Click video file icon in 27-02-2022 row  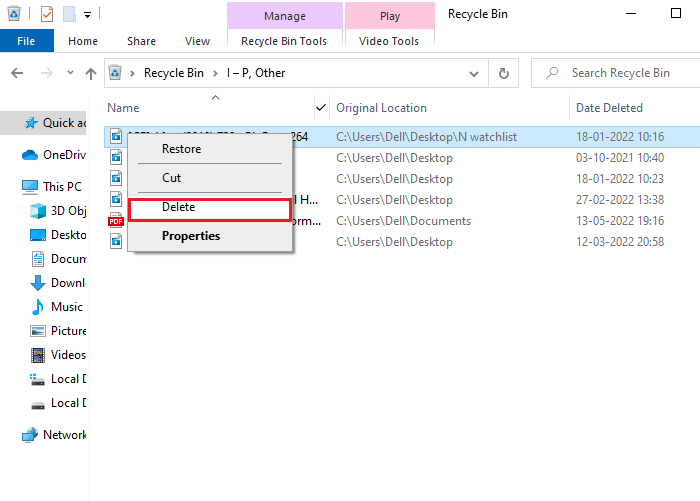(116, 199)
